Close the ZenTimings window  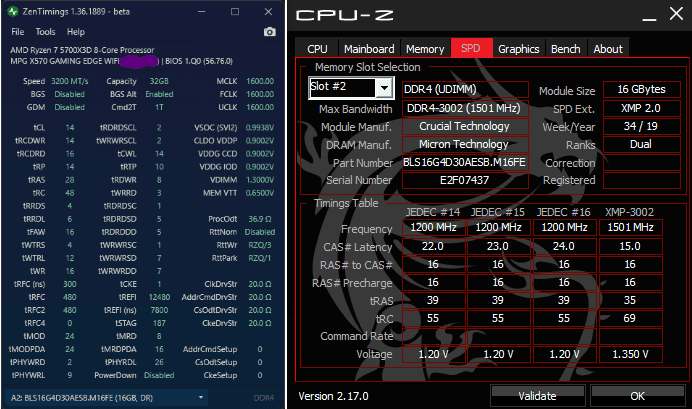(268, 12)
